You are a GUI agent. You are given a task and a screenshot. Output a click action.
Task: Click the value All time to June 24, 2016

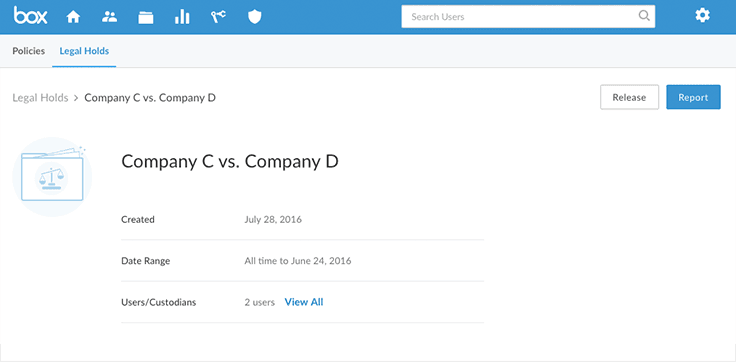[x=298, y=261]
